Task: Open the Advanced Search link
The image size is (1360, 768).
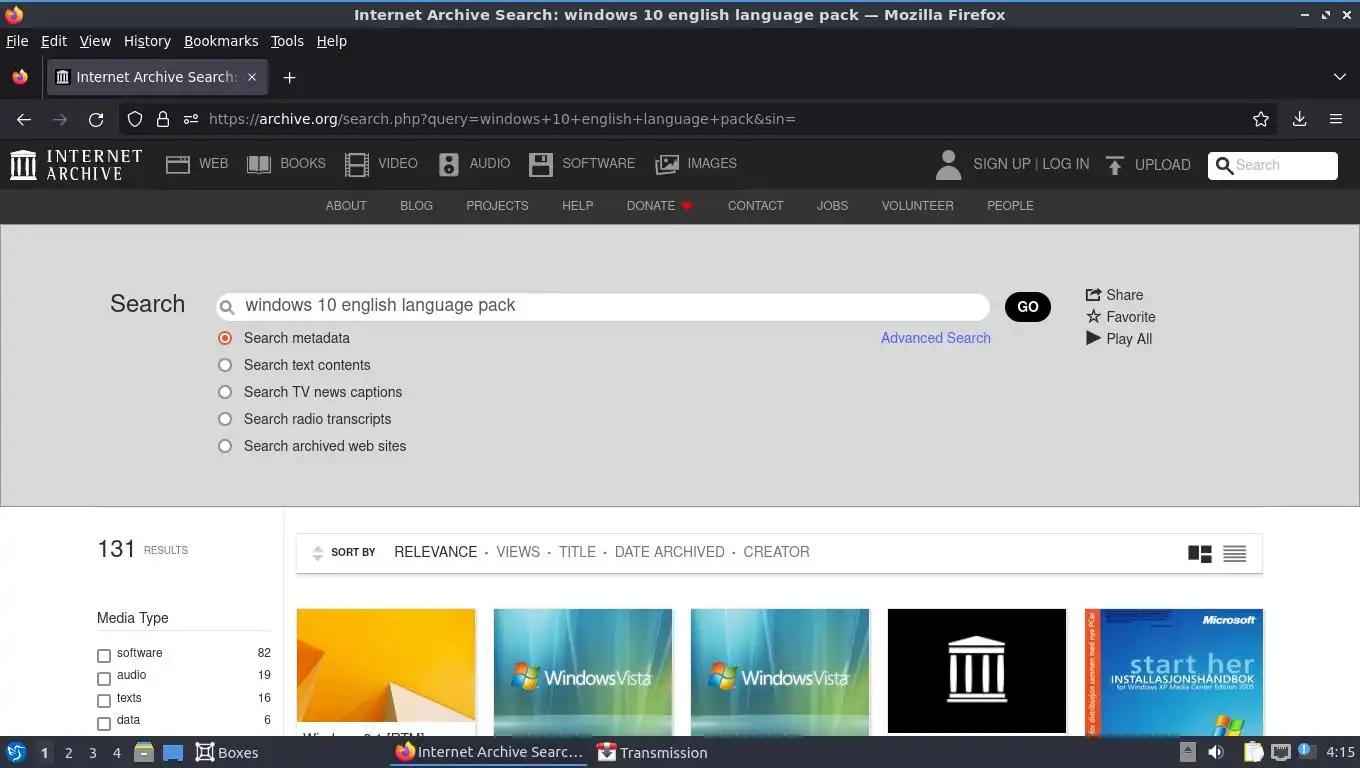Action: click(936, 338)
